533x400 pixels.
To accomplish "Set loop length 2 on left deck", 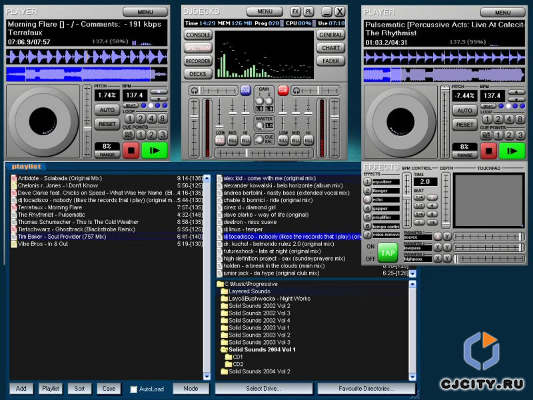I will pos(140,119).
